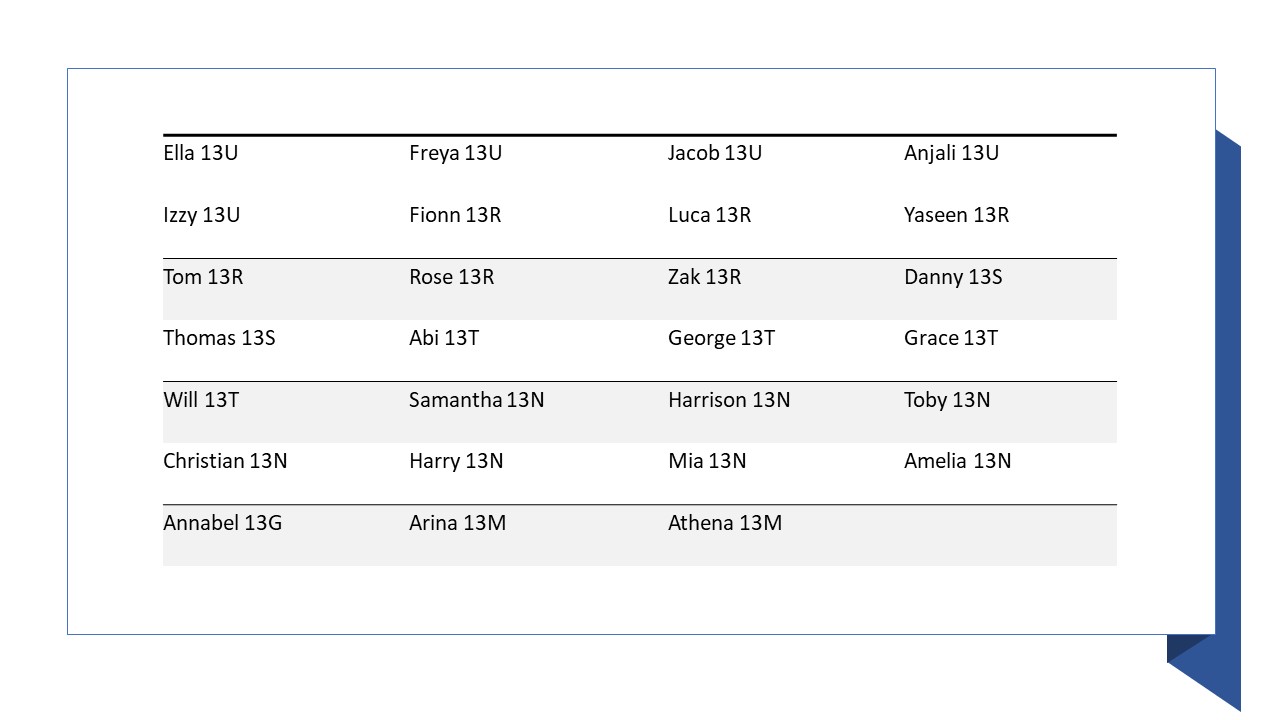The height and width of the screenshot is (720, 1280).
Task: Select the Ella 13U table cell
Action: [201, 153]
